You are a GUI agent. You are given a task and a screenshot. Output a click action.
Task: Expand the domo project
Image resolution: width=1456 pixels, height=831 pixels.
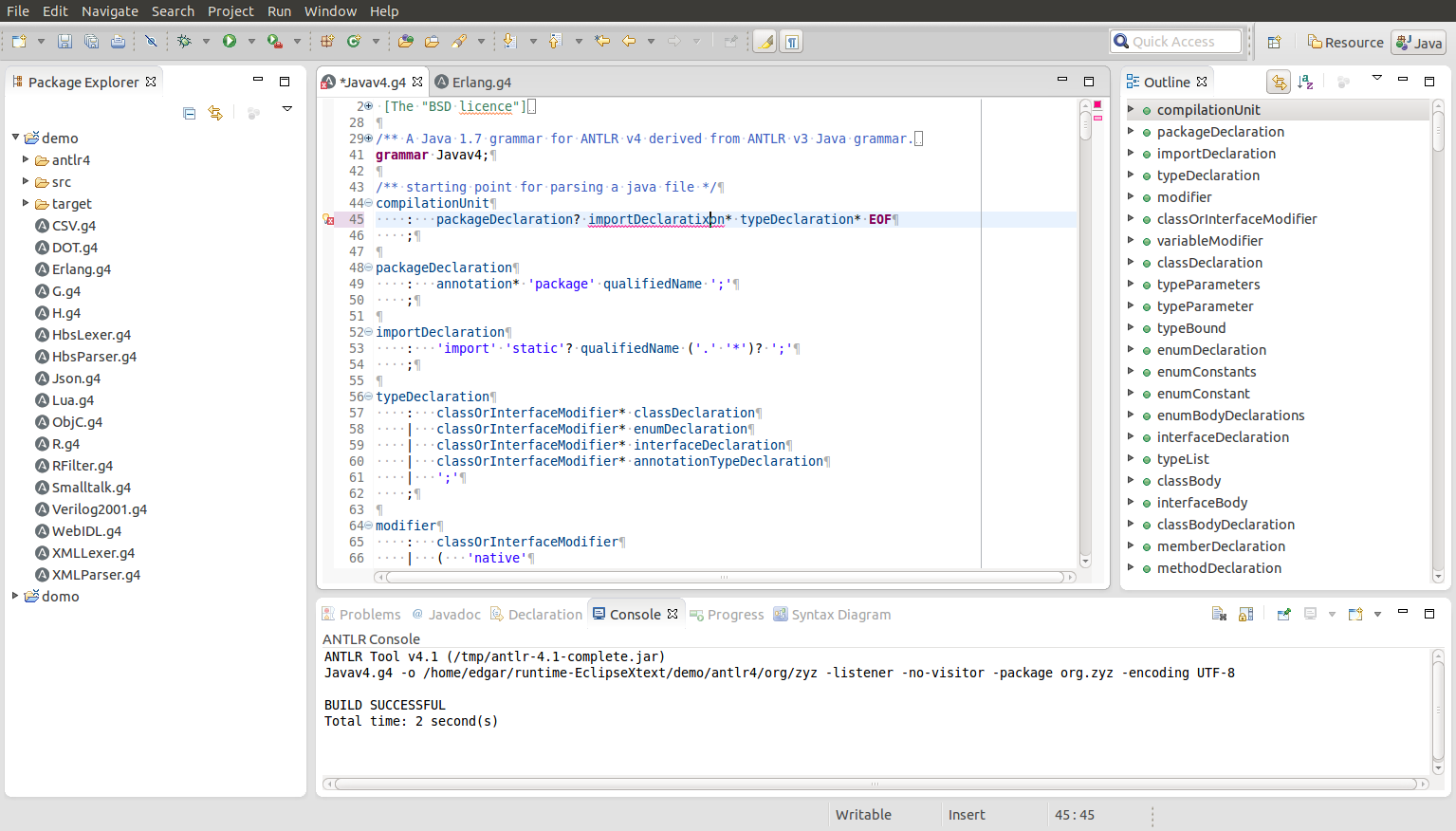pos(15,596)
